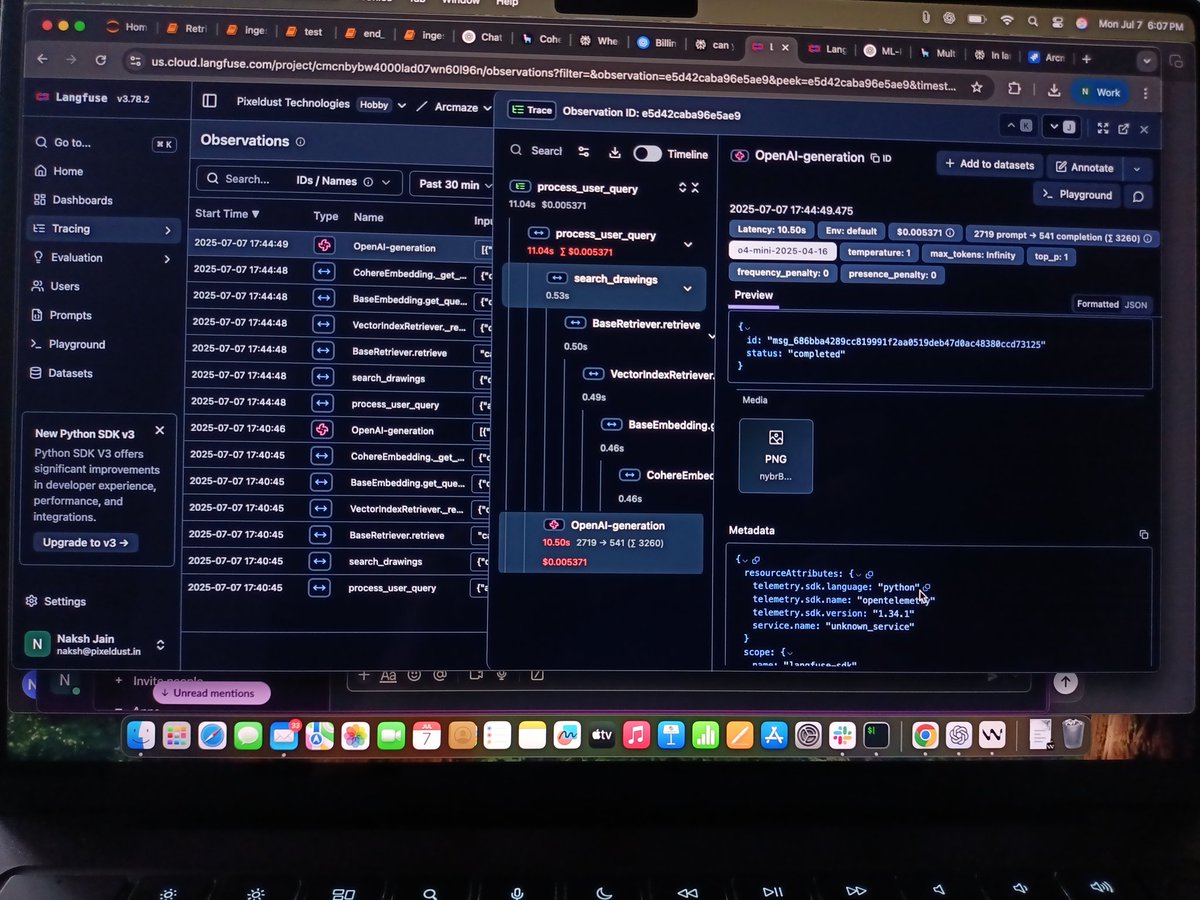Select the Preview tab
The width and height of the screenshot is (1200, 900).
pos(754,295)
